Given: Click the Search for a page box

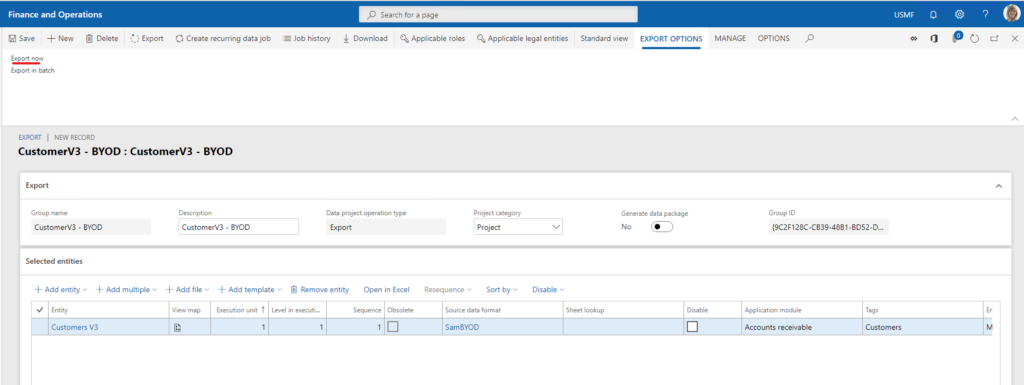Looking at the screenshot, I should [x=498, y=14].
